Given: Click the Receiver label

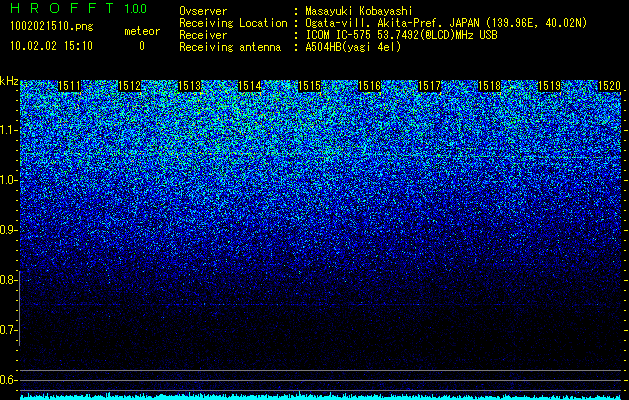Looking at the screenshot, I should (x=203, y=35).
